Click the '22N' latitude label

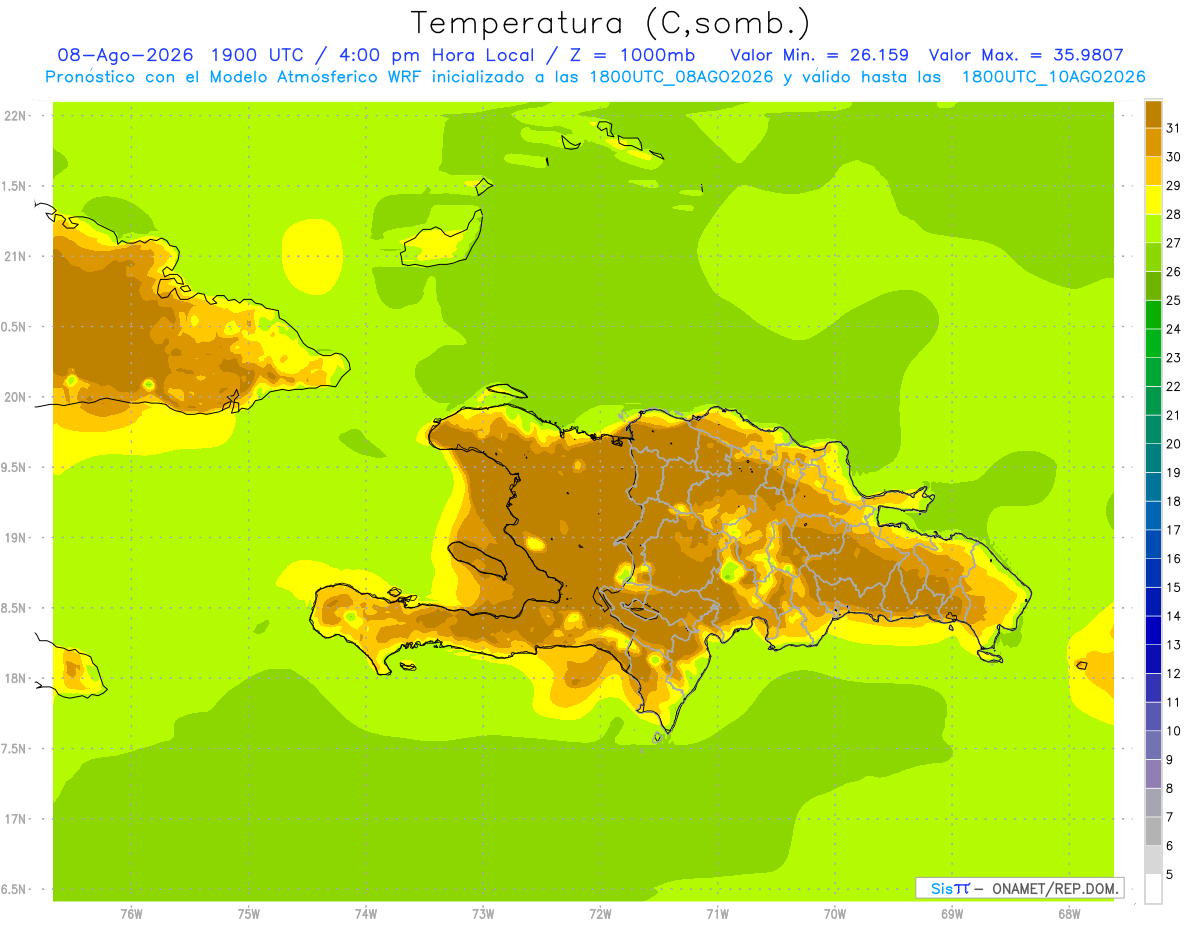click(14, 116)
